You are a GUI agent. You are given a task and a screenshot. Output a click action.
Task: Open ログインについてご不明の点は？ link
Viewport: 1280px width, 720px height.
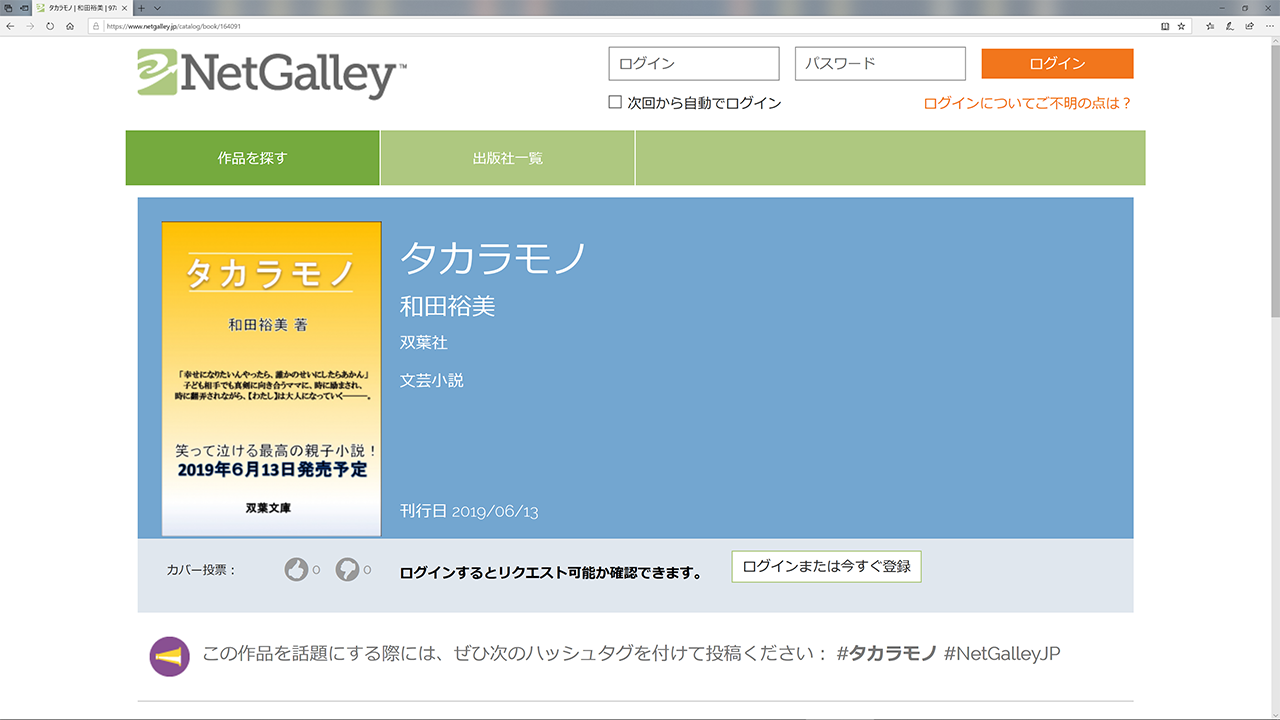point(1028,103)
